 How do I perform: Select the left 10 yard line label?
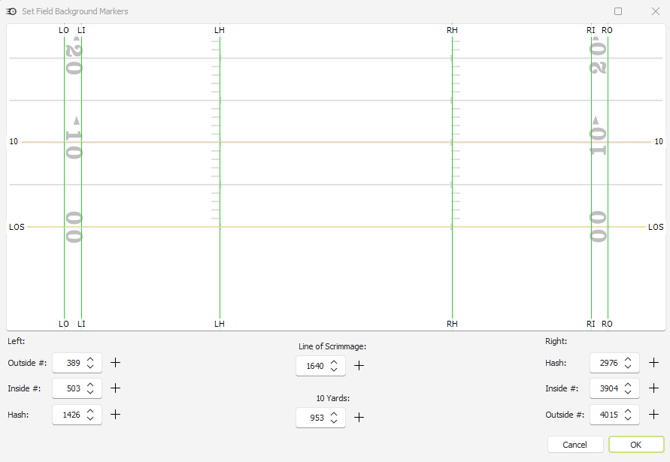tap(14, 141)
